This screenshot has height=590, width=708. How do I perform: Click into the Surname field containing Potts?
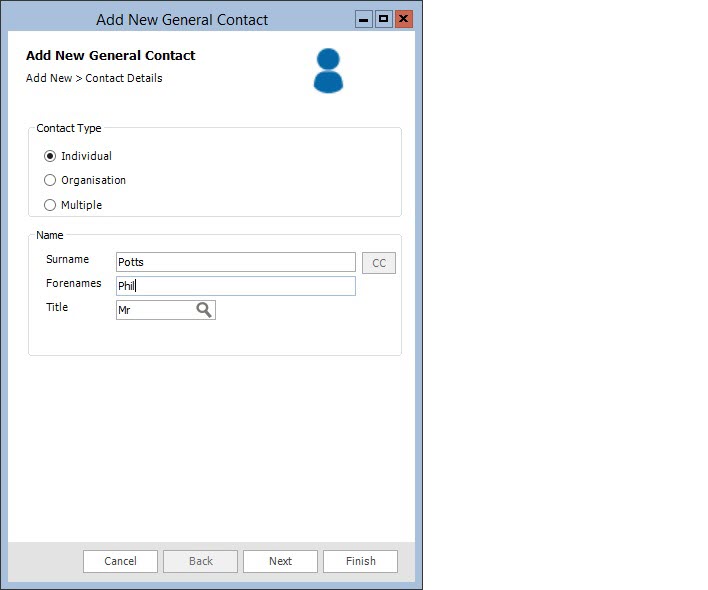click(235, 262)
